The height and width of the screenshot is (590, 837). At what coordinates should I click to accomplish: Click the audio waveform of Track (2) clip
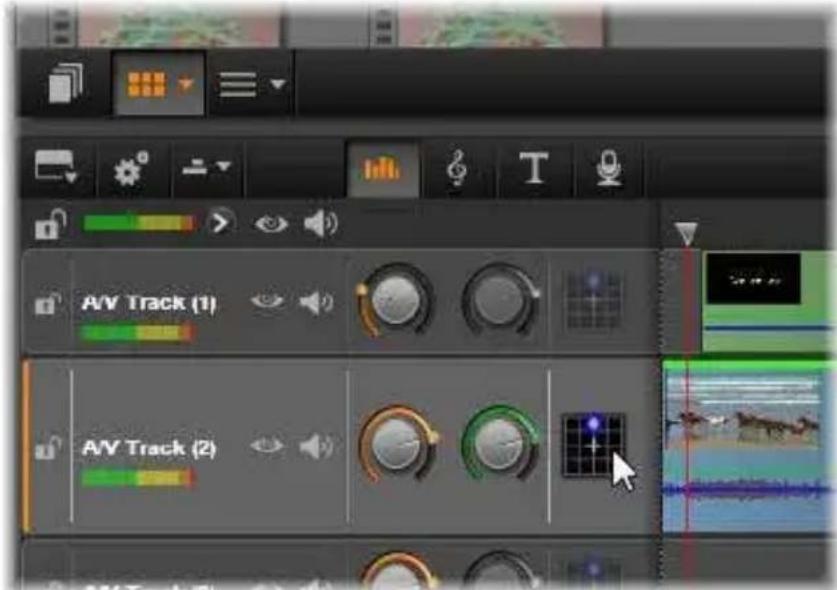pos(747,489)
